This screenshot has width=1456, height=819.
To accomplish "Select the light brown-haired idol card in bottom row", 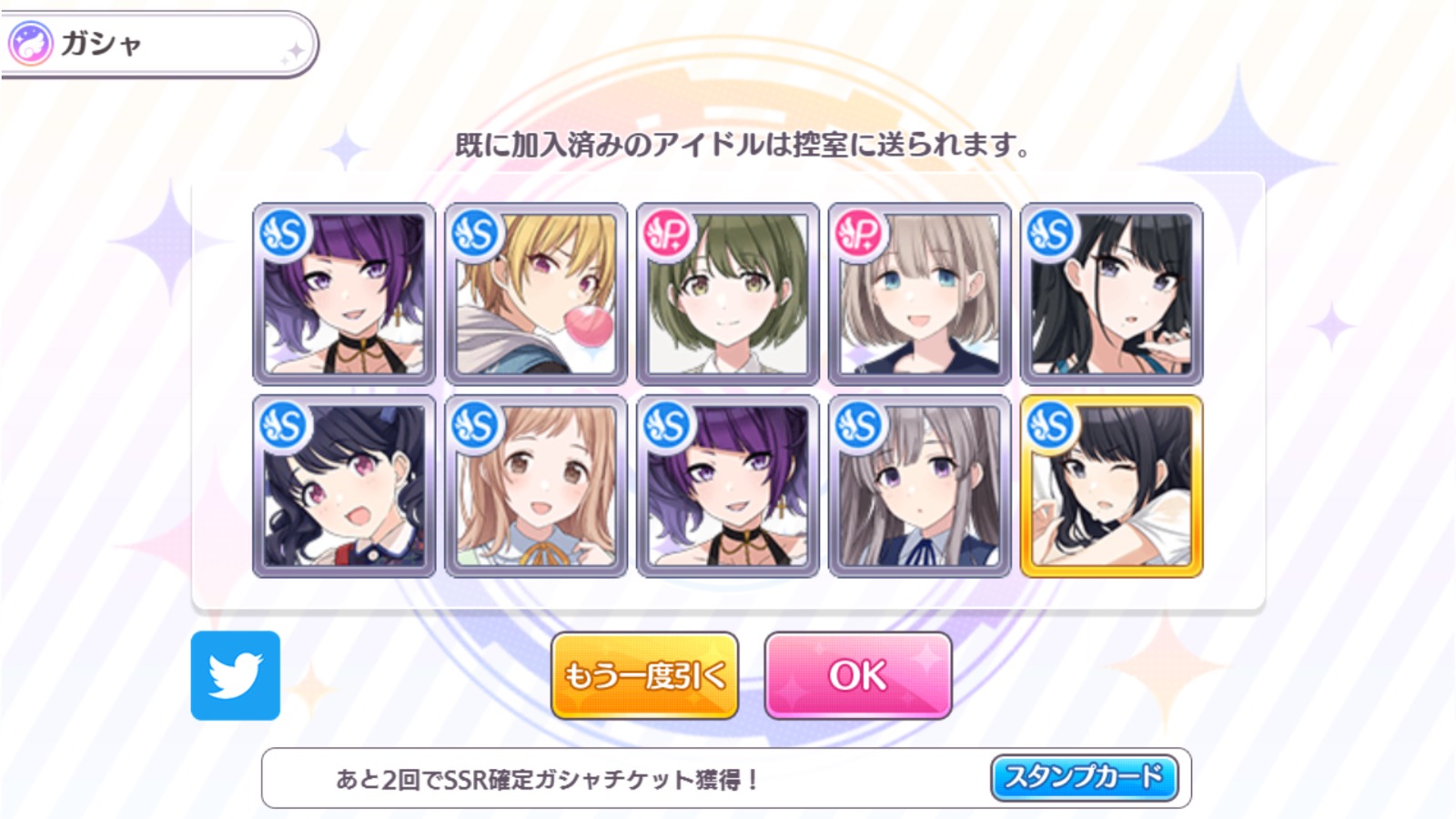I will click(536, 486).
